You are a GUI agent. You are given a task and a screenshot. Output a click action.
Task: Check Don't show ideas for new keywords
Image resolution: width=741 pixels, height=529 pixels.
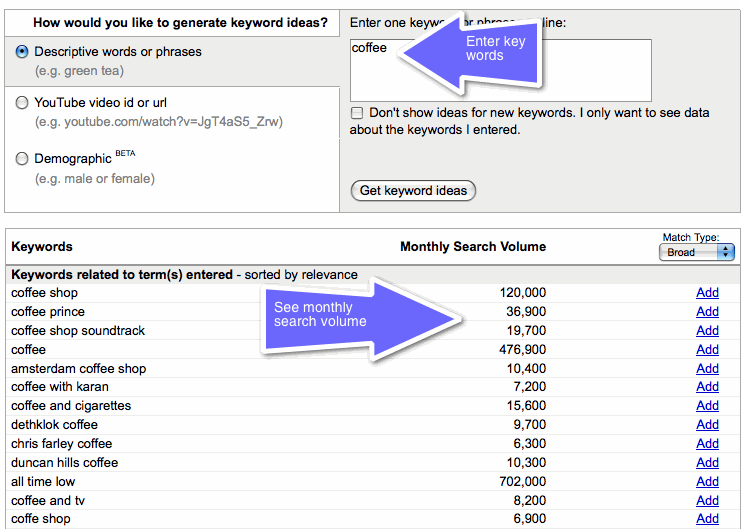click(357, 113)
